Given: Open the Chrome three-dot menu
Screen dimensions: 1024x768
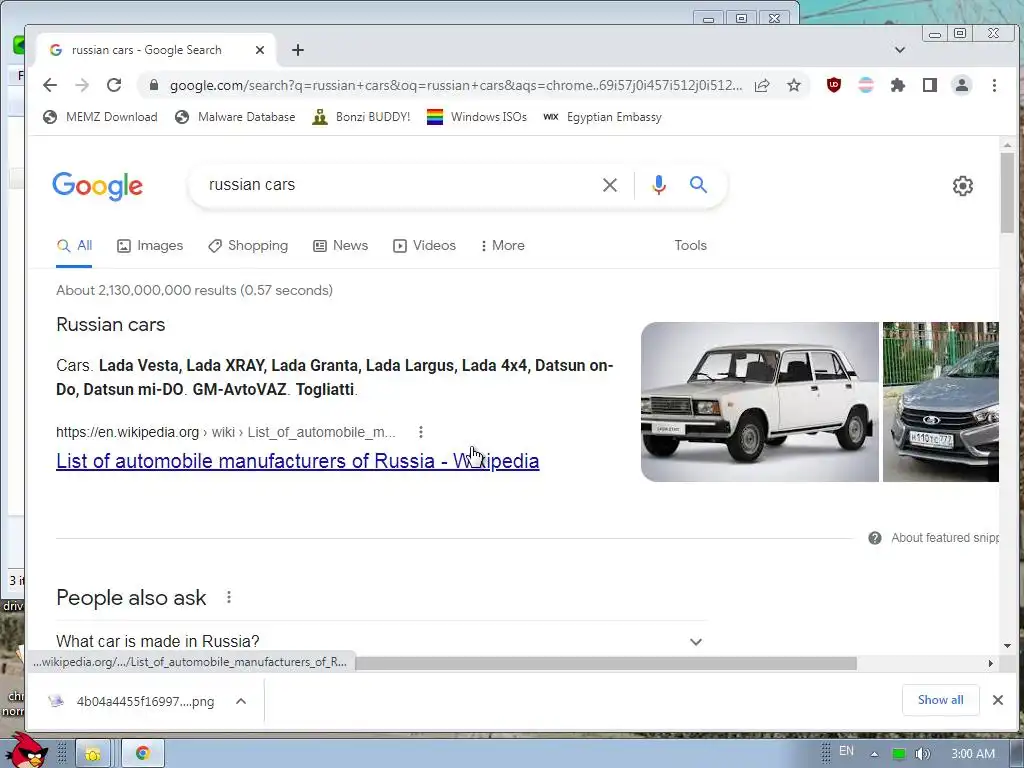Looking at the screenshot, I should [x=994, y=85].
